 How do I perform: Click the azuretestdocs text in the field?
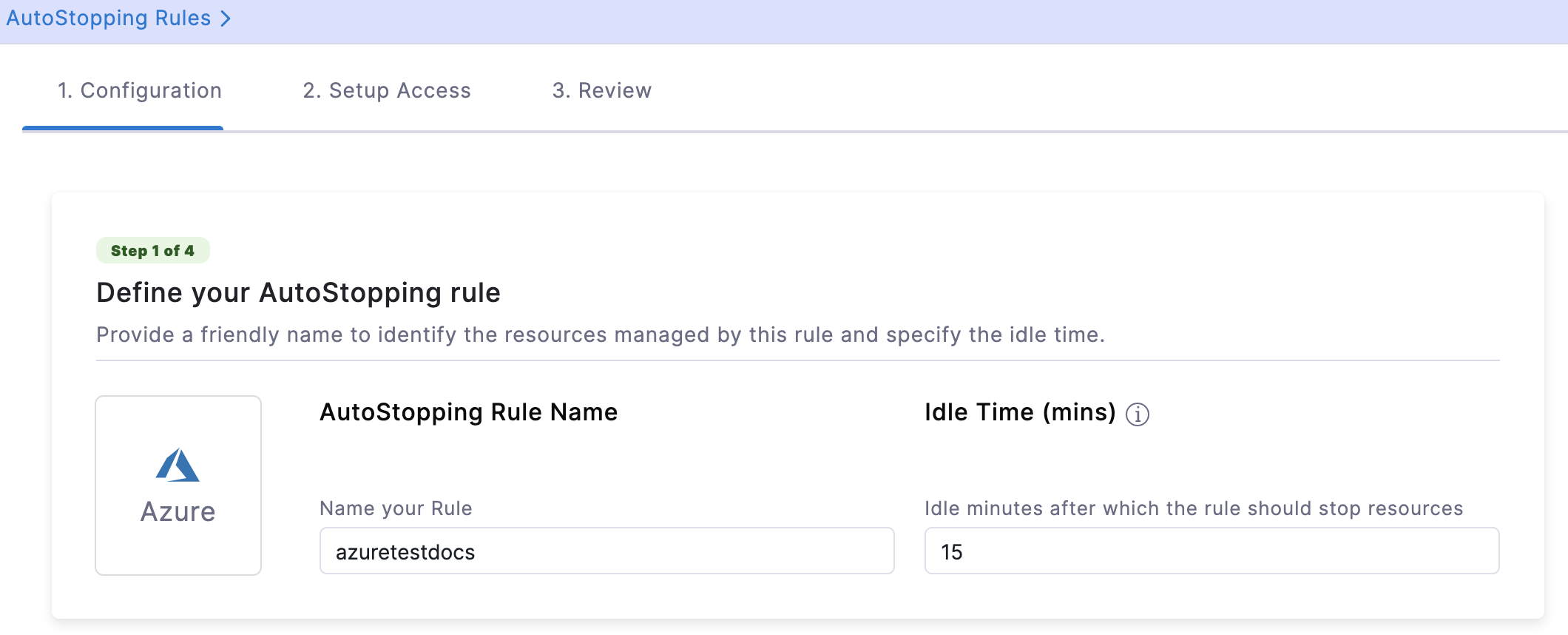[405, 552]
